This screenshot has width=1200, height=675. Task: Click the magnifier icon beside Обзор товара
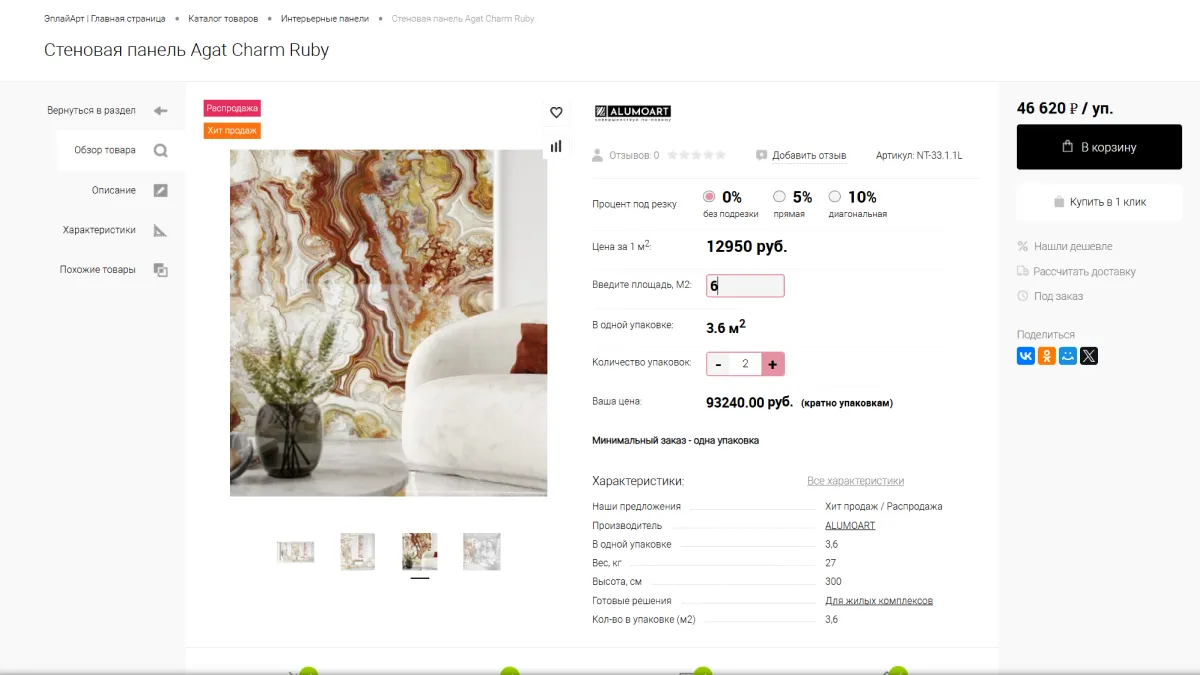(x=160, y=150)
